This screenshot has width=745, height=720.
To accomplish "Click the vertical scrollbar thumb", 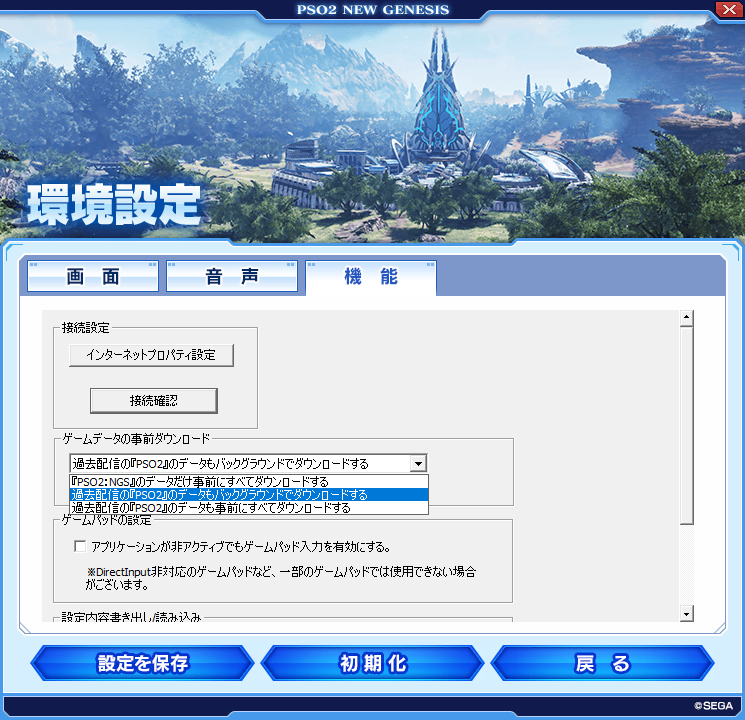I will pos(687,425).
